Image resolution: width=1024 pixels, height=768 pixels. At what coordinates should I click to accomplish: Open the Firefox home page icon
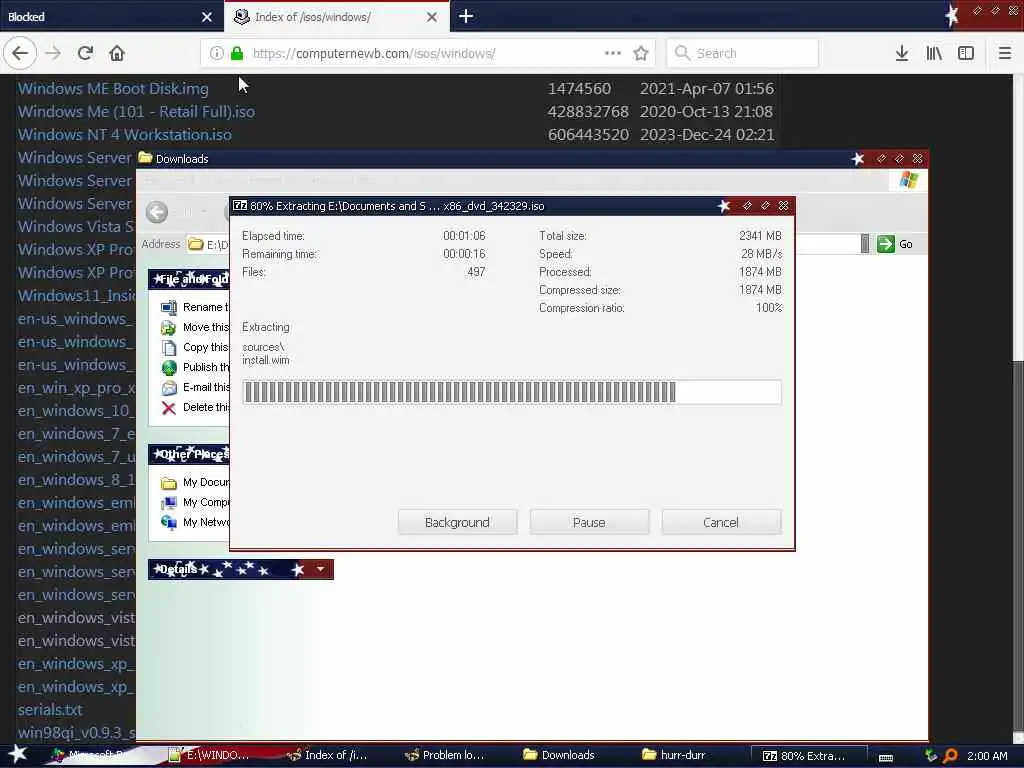coord(117,53)
